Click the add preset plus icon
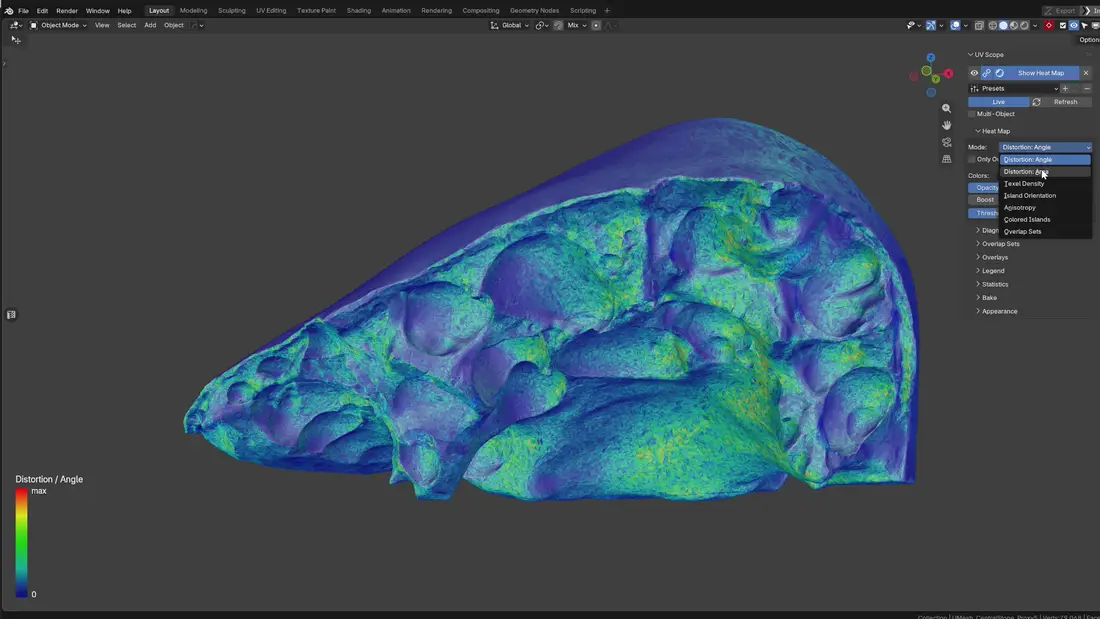 coord(1065,88)
